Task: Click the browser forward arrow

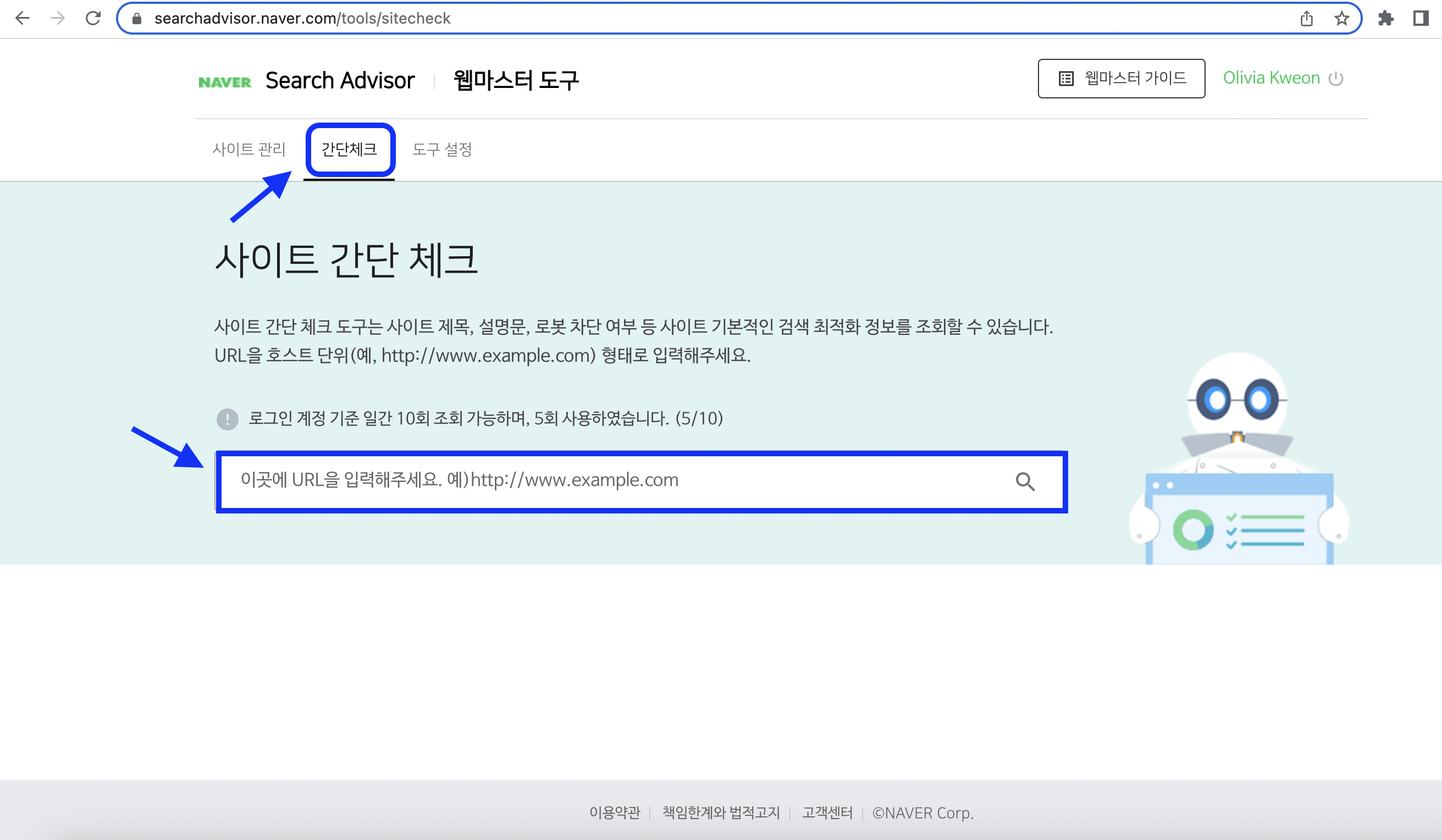Action: point(57,18)
